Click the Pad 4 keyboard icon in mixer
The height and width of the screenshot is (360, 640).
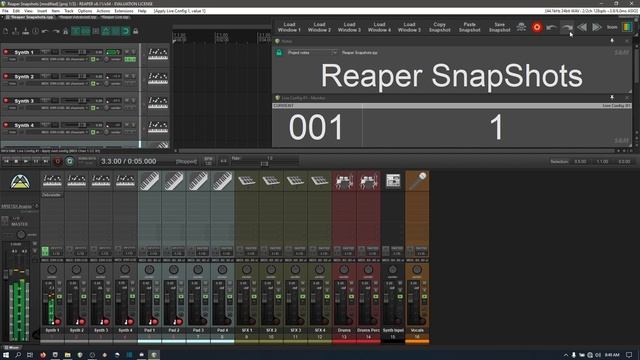(222, 181)
